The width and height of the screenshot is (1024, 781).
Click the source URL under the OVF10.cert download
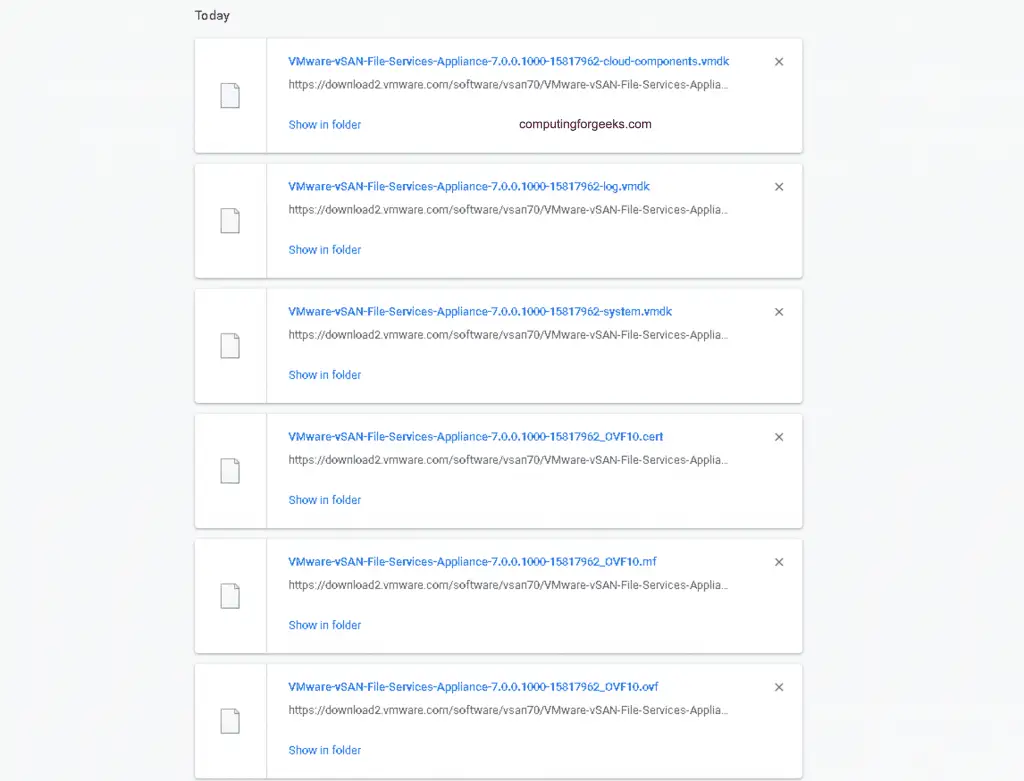(x=508, y=460)
